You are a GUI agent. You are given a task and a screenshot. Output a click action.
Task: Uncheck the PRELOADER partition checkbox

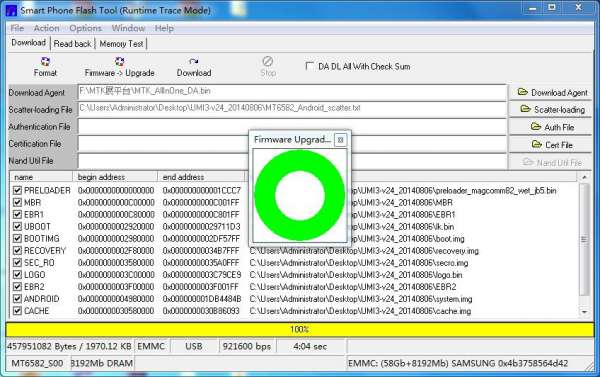click(x=17, y=190)
